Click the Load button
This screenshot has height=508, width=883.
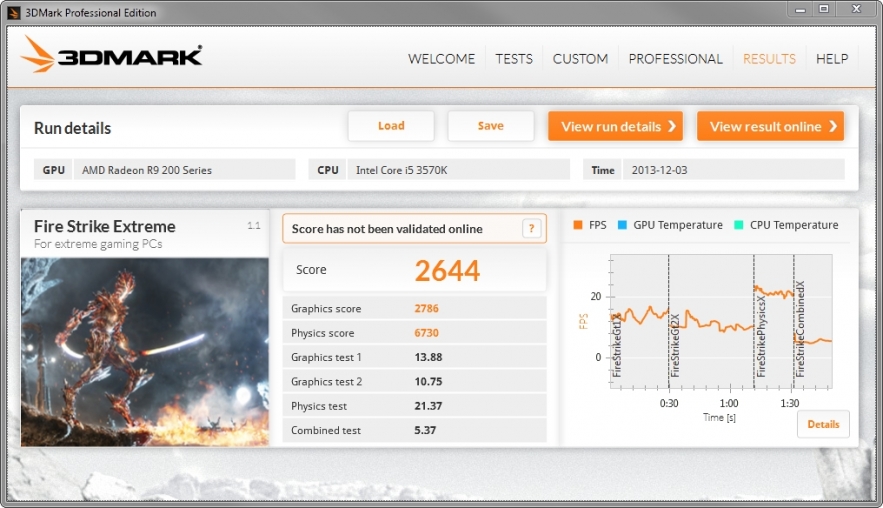(x=391, y=126)
